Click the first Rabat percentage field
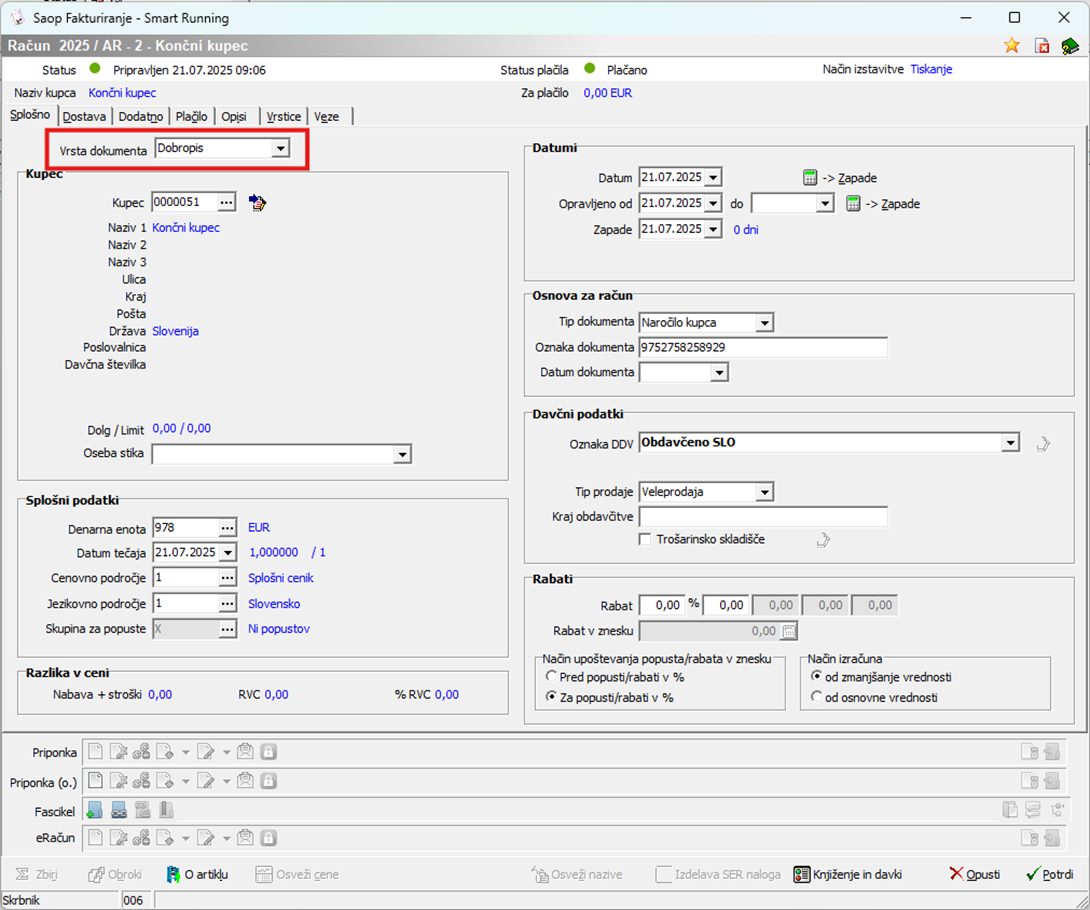The image size is (1090, 910). point(662,606)
